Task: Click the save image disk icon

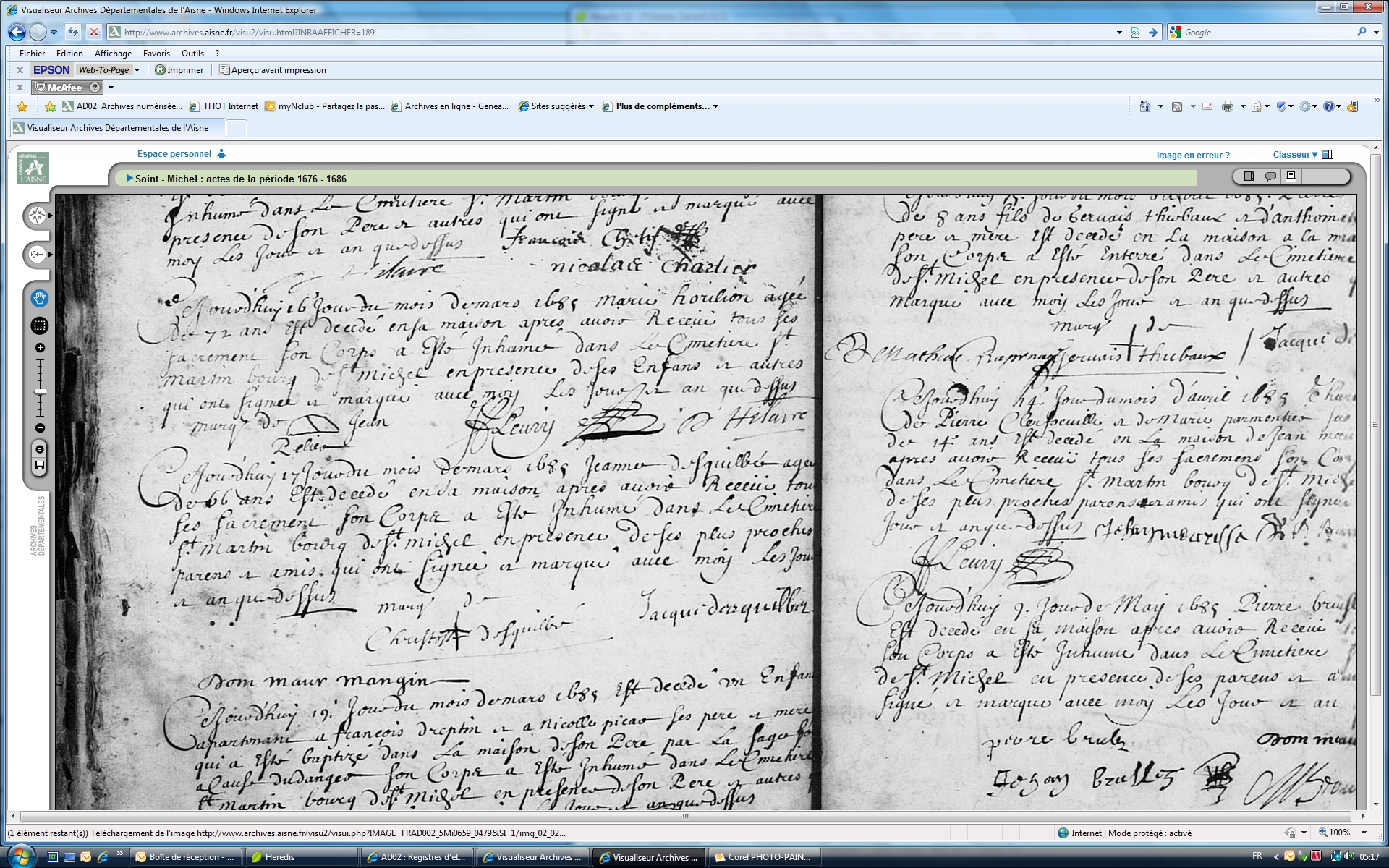Action: pos(40,465)
